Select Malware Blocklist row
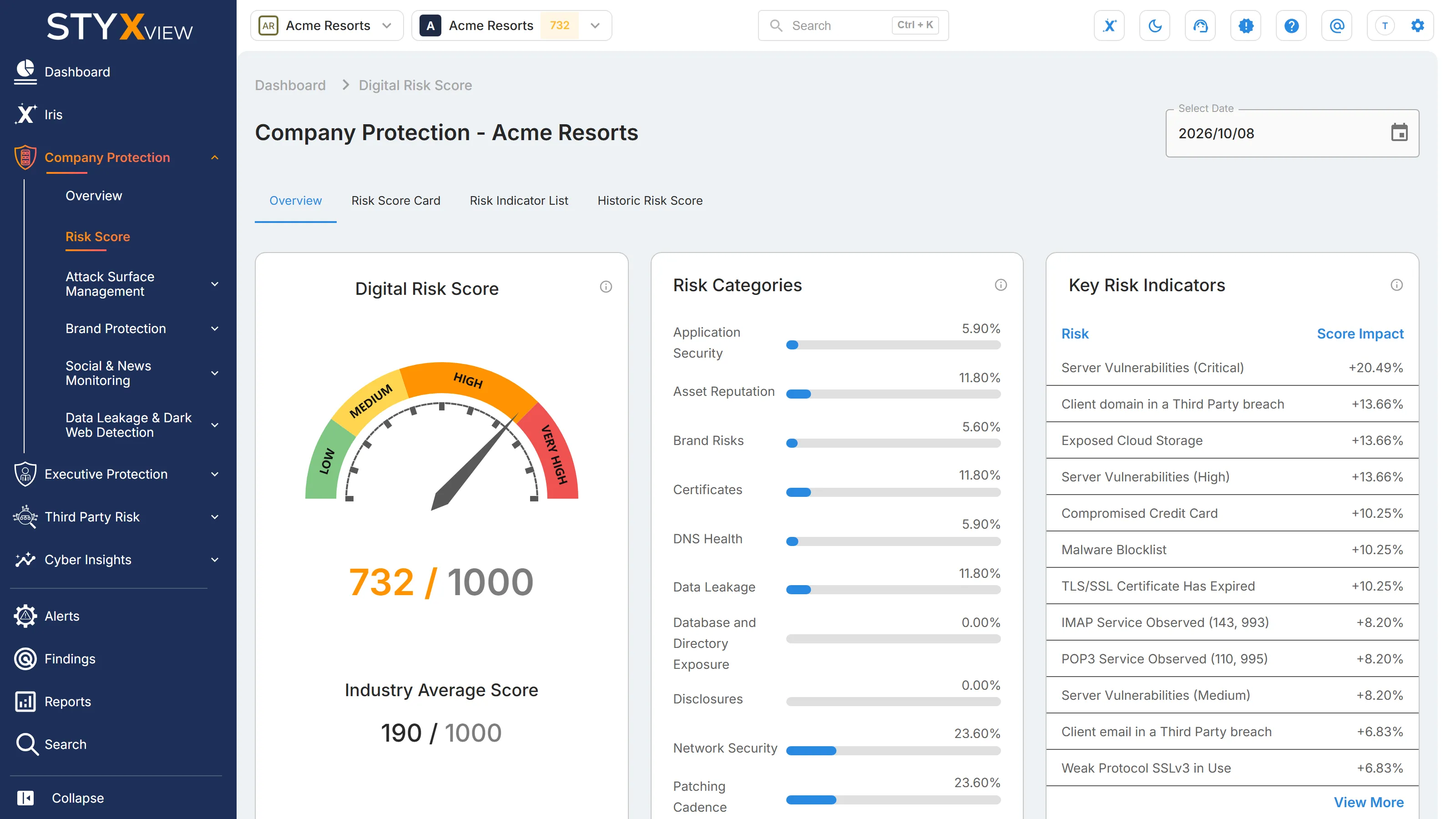 (x=1232, y=549)
